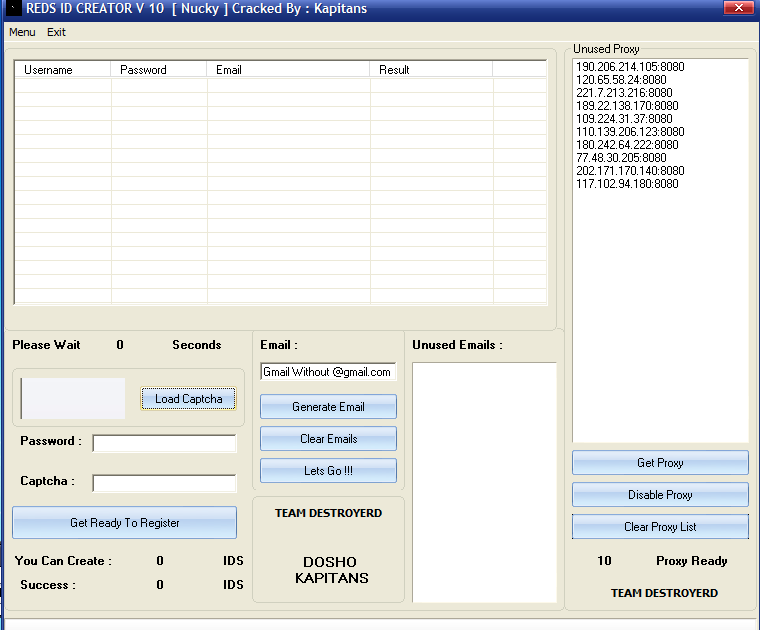
Task: Click the Unused Proxy group label
Action: pyautogui.click(x=606, y=49)
